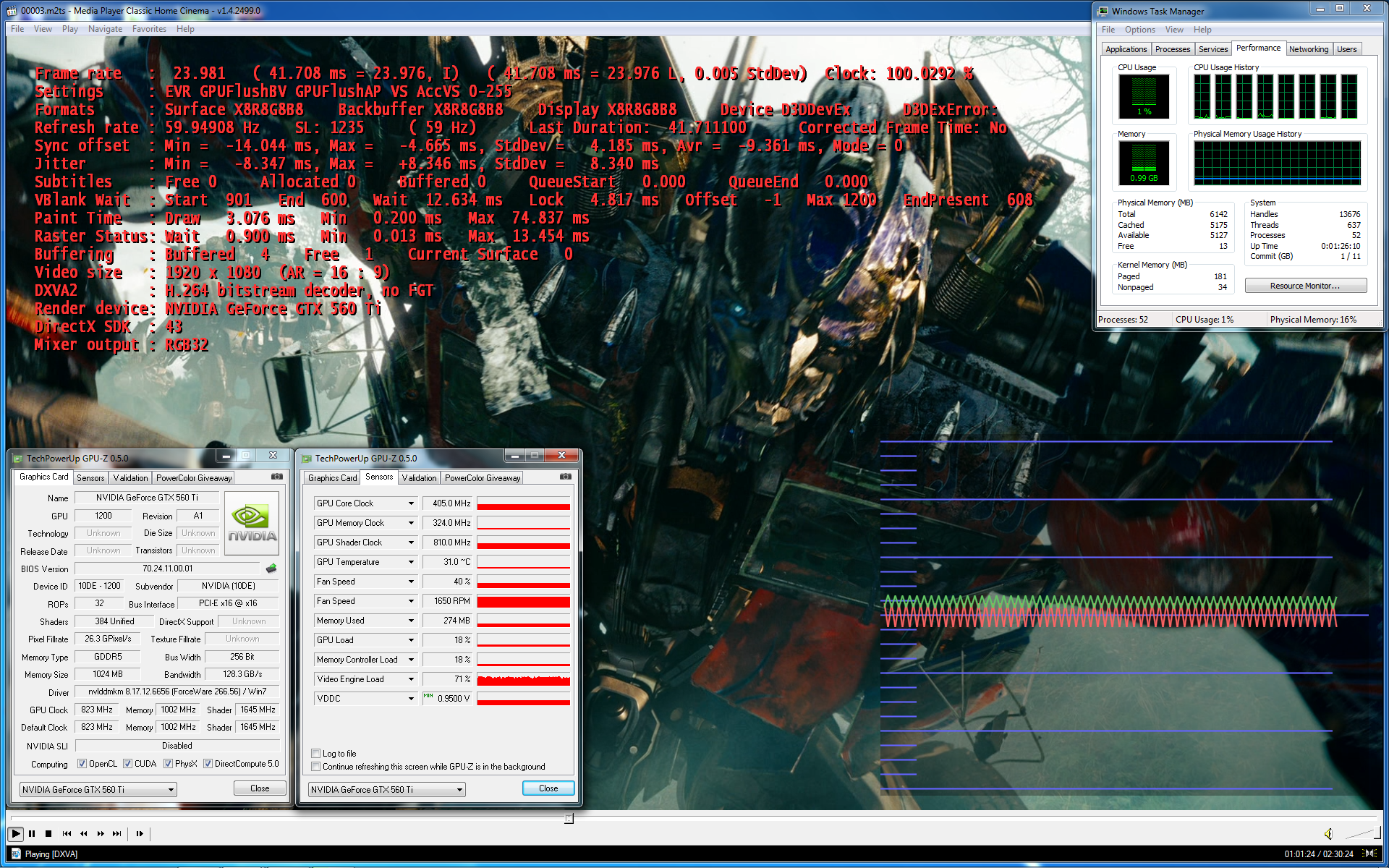This screenshot has width=1389, height=868.
Task: Click the camera screenshot icon in GPU-Z Sensors window
Action: tap(566, 477)
